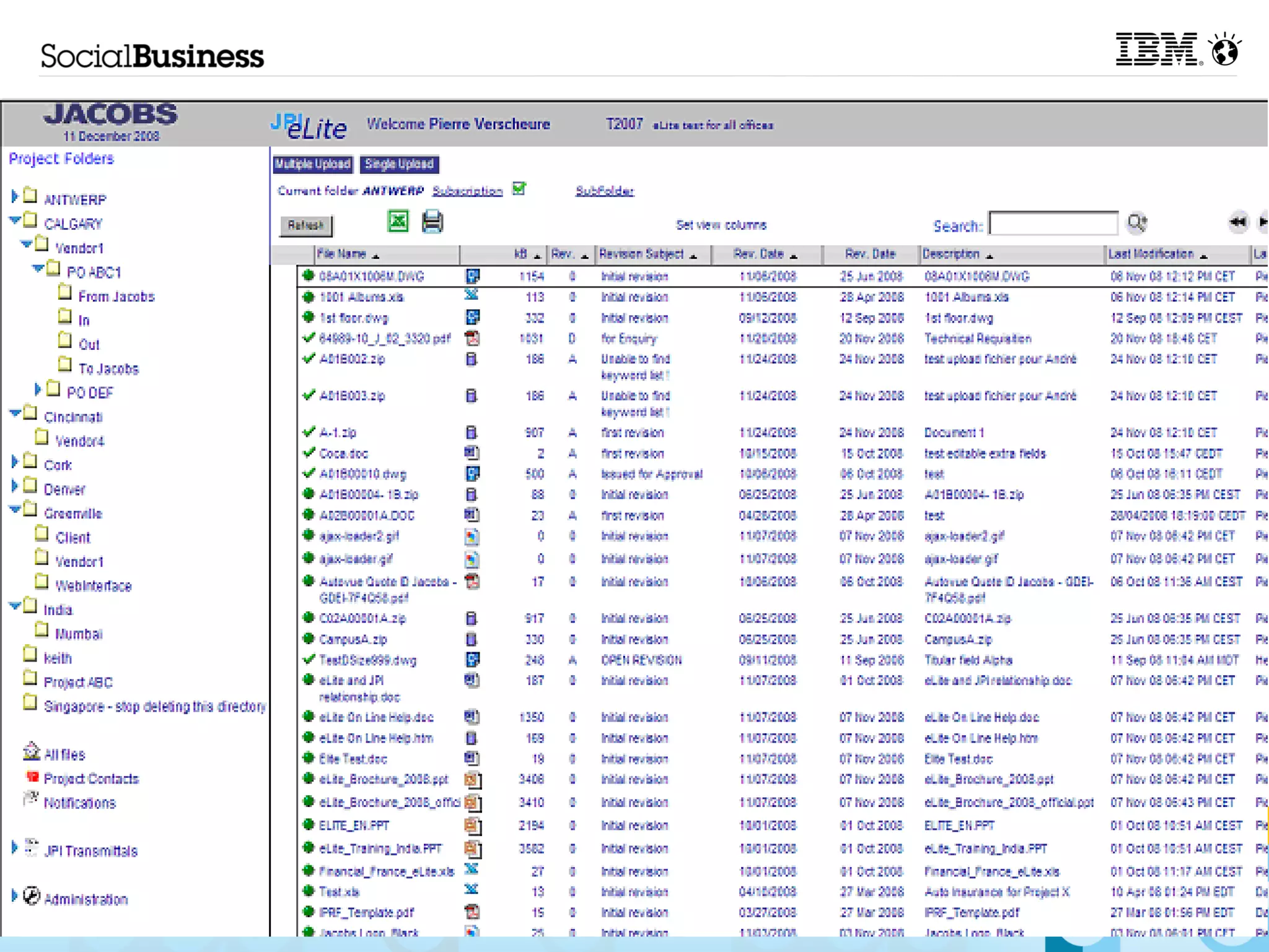This screenshot has height=952, width=1269.
Task: Click the Single Upload button
Action: click(399, 164)
